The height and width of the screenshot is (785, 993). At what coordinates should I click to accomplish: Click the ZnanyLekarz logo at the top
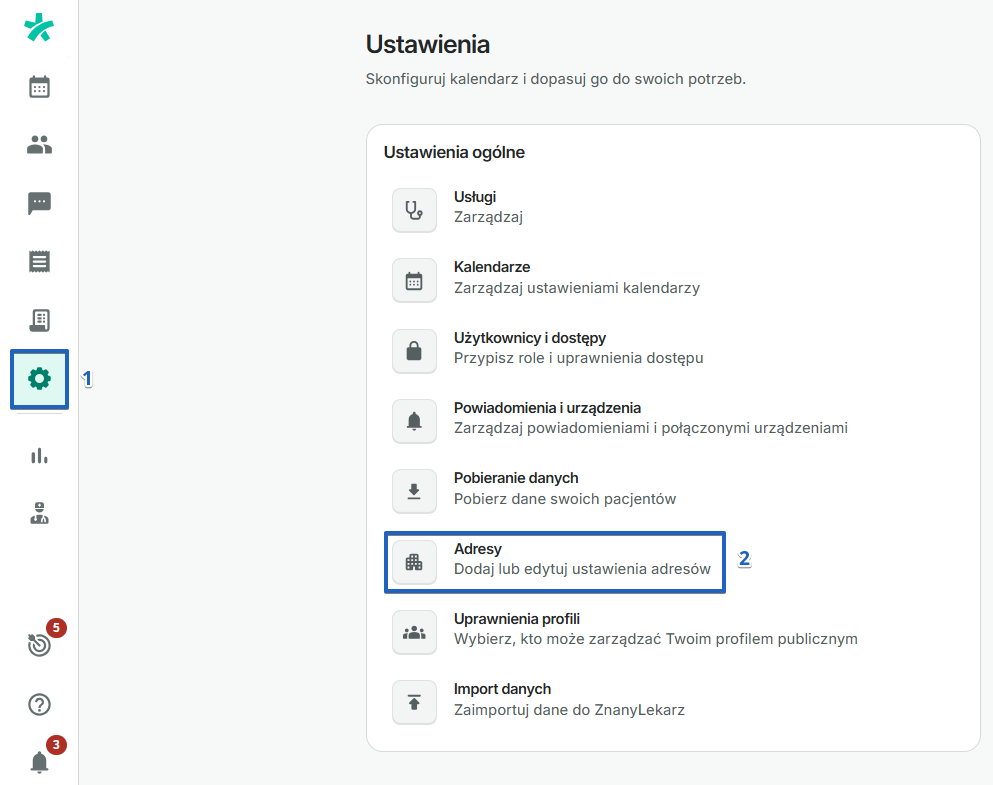pos(39,28)
